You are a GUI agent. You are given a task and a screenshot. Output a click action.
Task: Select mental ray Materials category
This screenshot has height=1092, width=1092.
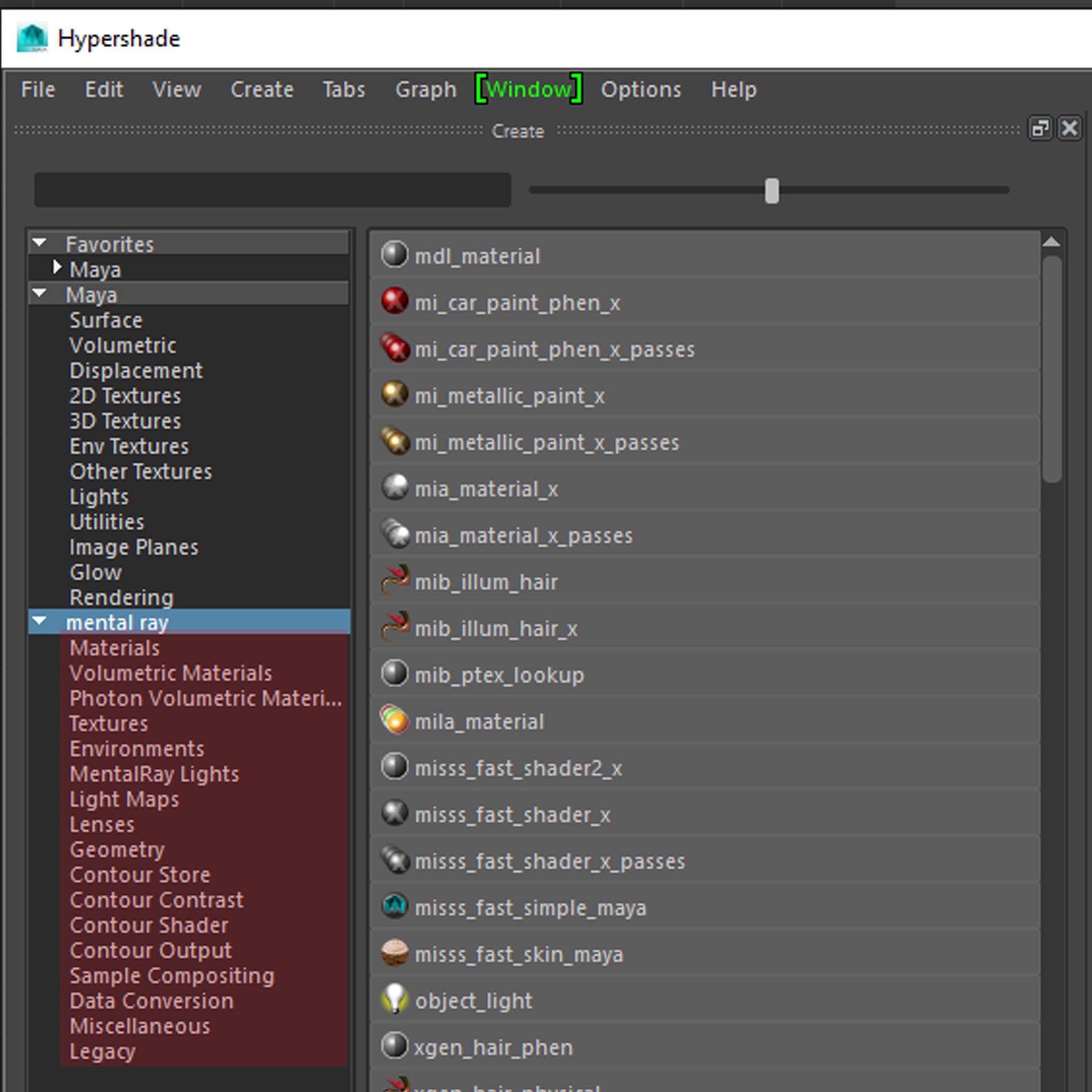point(115,648)
